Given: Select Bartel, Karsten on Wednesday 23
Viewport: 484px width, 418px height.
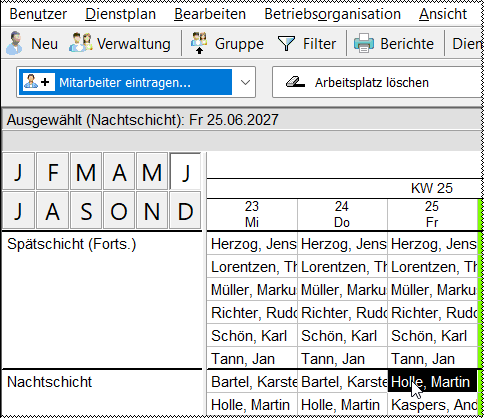Looking at the screenshot, I should pyautogui.click(x=252, y=382).
